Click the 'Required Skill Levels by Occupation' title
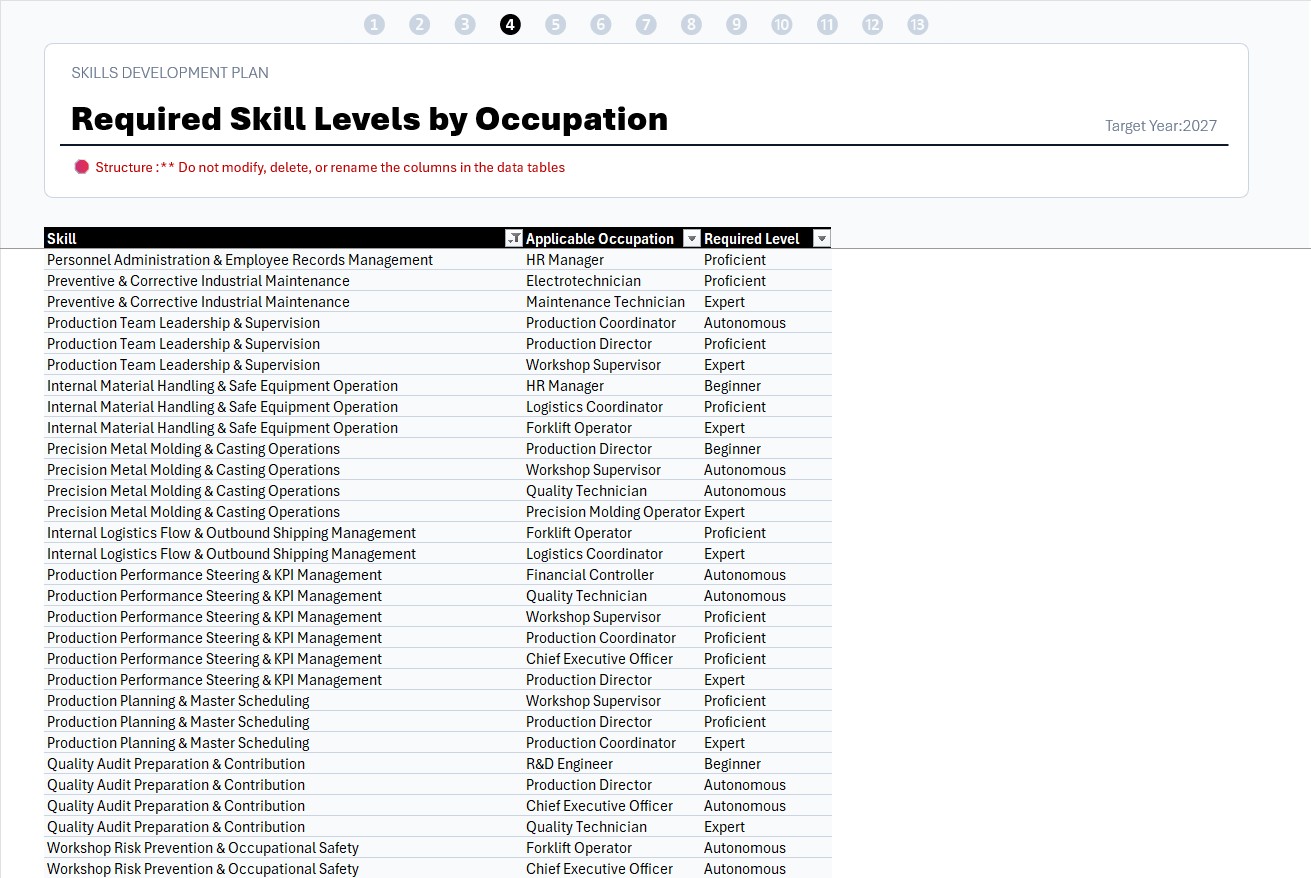 coord(370,119)
